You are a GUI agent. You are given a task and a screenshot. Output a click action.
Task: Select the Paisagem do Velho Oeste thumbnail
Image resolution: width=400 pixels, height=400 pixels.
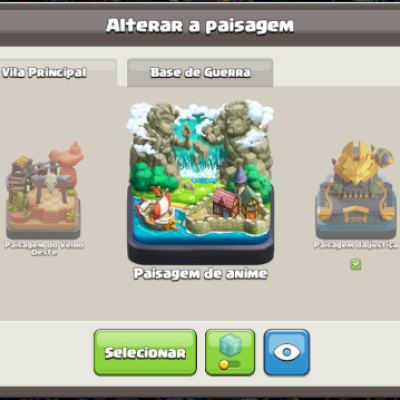(44, 190)
